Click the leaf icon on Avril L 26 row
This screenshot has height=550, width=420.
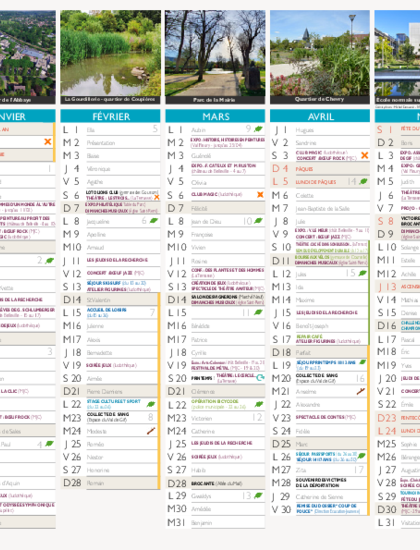(x=362, y=456)
